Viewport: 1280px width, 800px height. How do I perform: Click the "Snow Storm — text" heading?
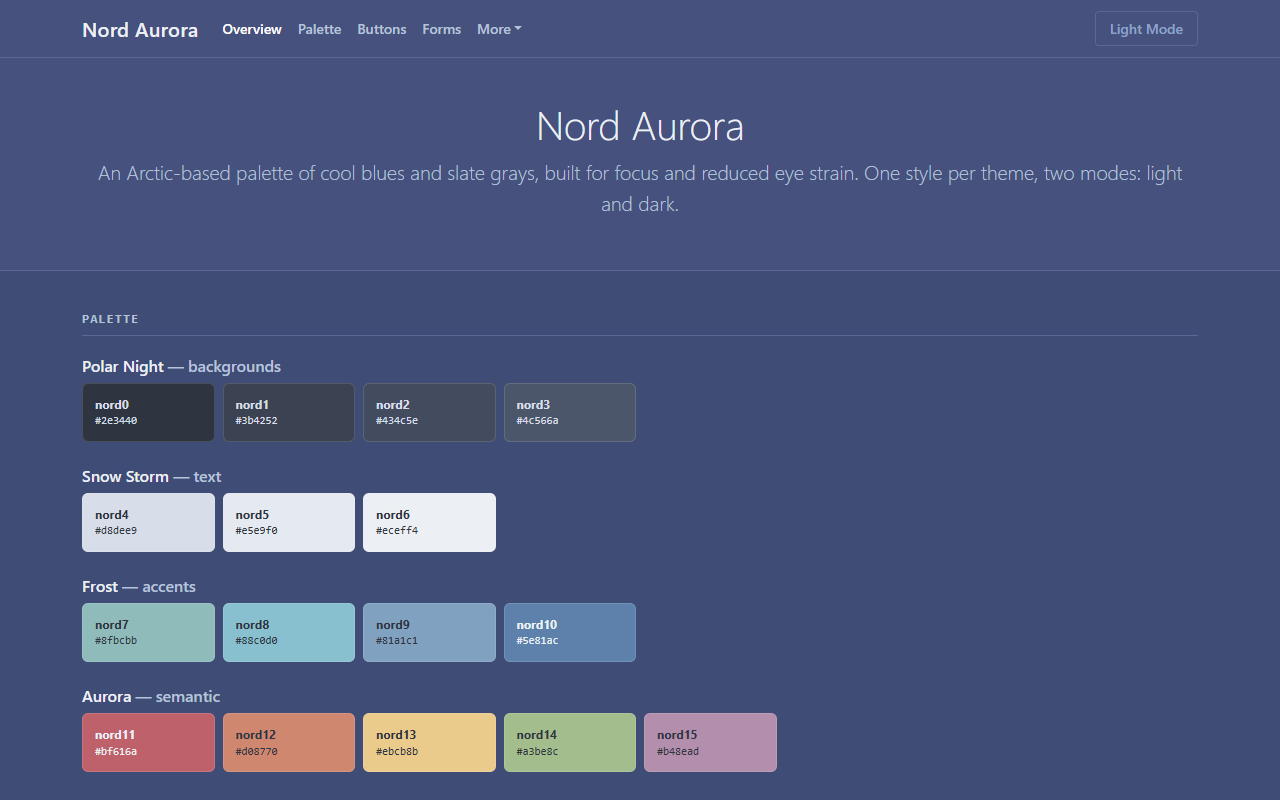click(x=151, y=476)
